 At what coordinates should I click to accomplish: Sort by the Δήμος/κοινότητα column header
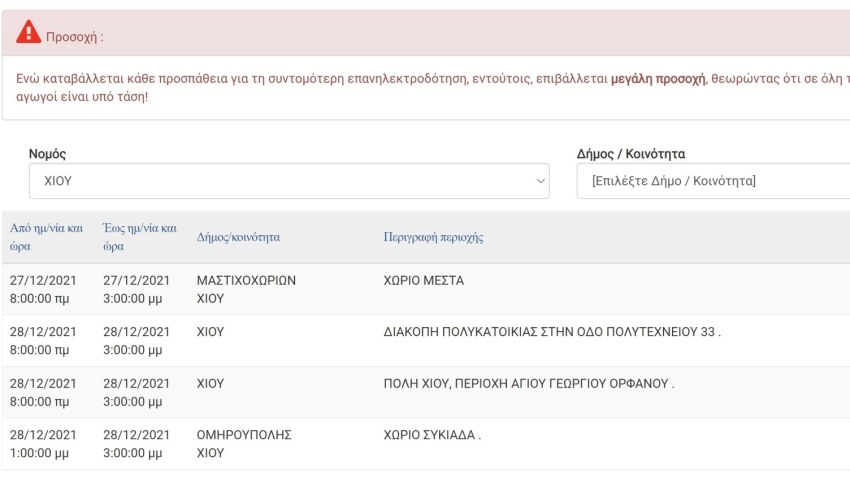point(238,237)
